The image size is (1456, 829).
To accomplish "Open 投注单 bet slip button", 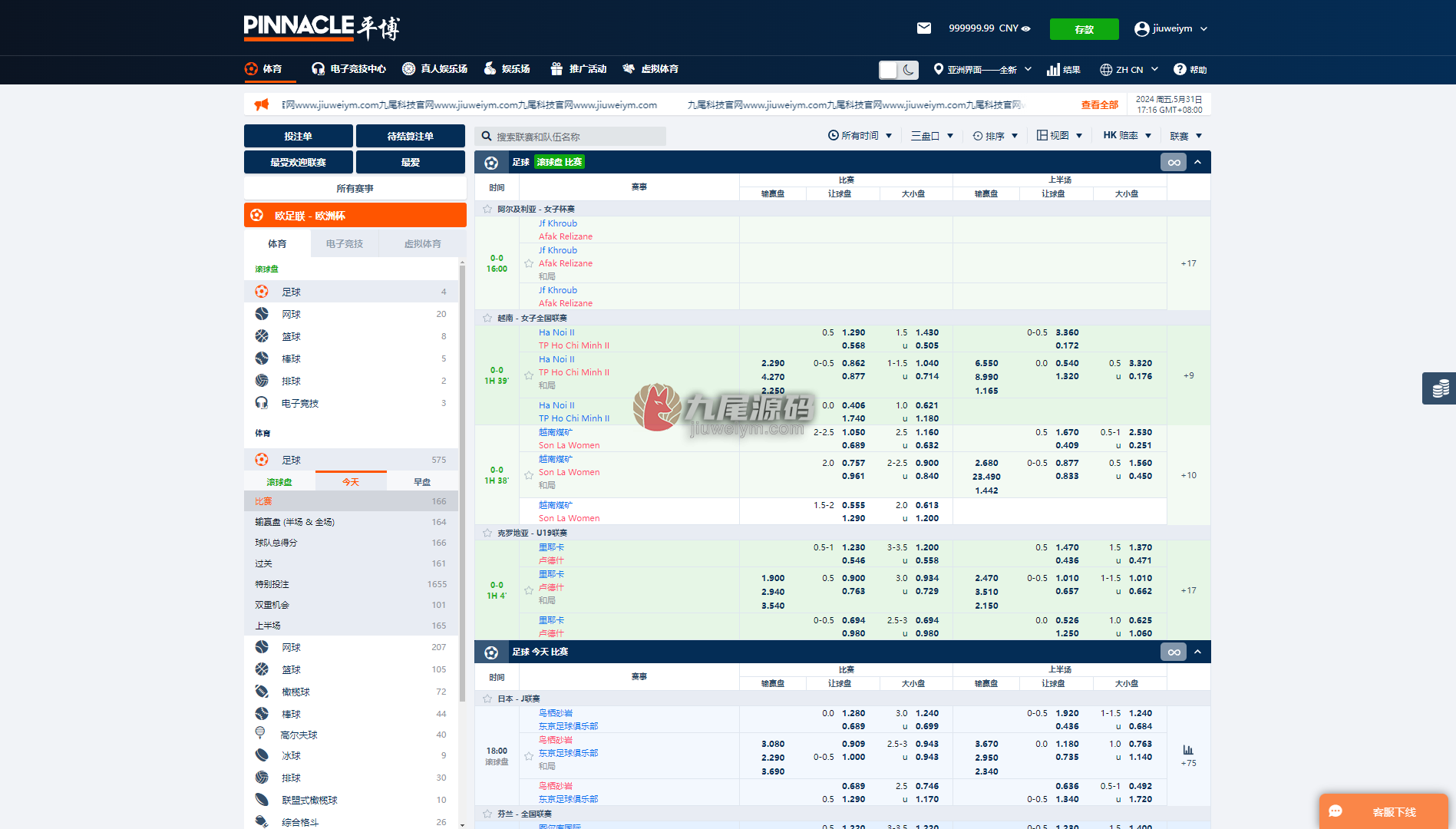I will [299, 136].
